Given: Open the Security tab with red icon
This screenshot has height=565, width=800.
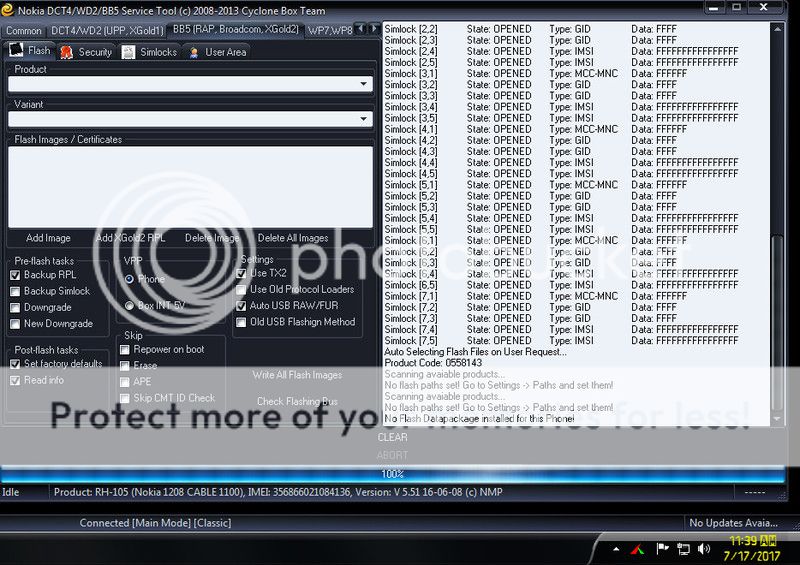Looking at the screenshot, I should click(x=66, y=51).
